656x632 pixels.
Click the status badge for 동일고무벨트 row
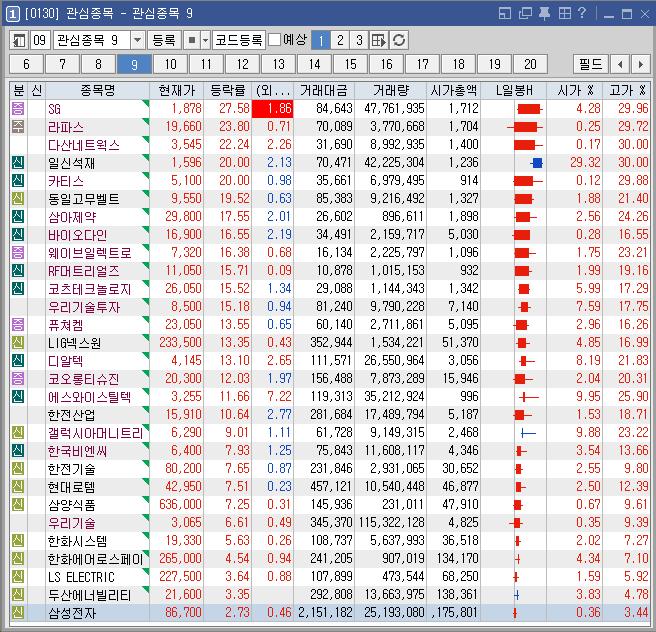click(x=18, y=199)
